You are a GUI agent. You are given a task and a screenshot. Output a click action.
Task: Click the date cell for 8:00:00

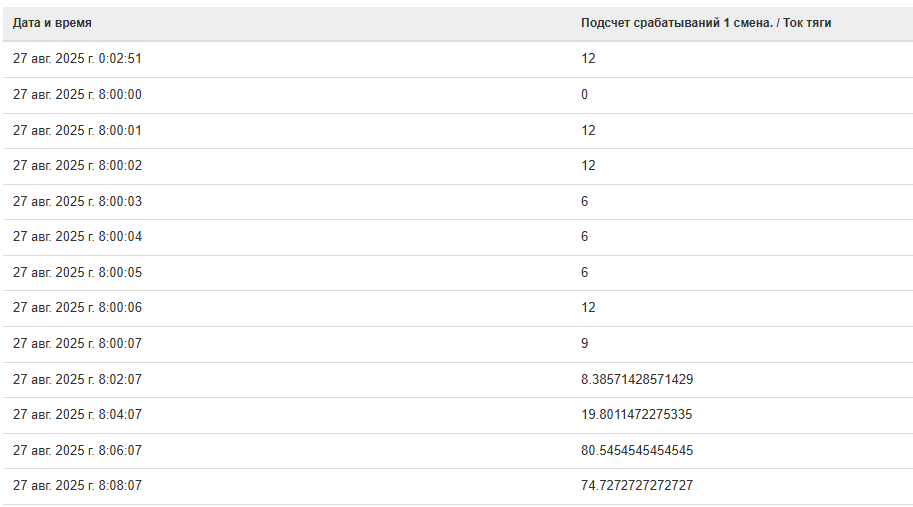(78, 95)
